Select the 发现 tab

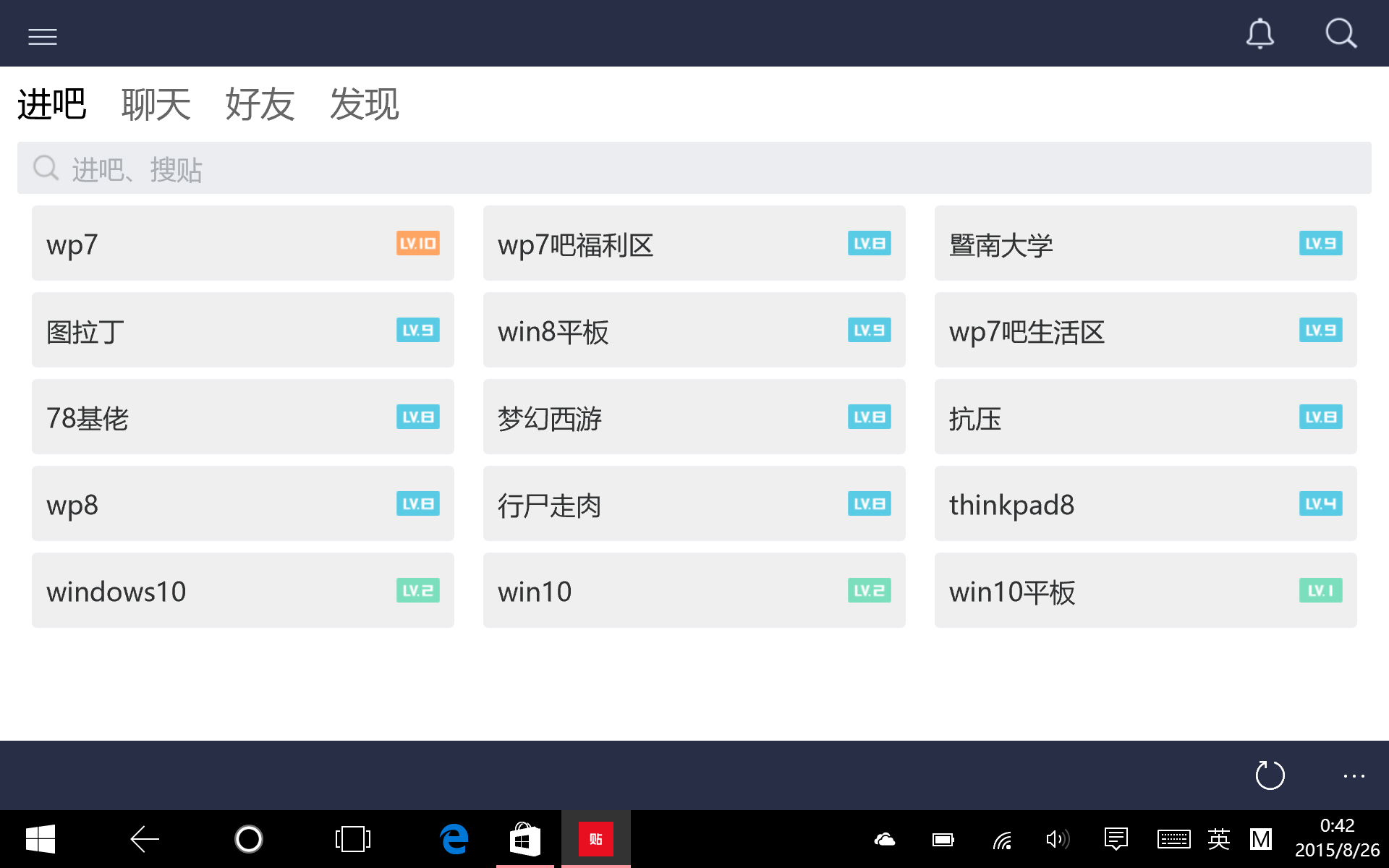point(364,104)
